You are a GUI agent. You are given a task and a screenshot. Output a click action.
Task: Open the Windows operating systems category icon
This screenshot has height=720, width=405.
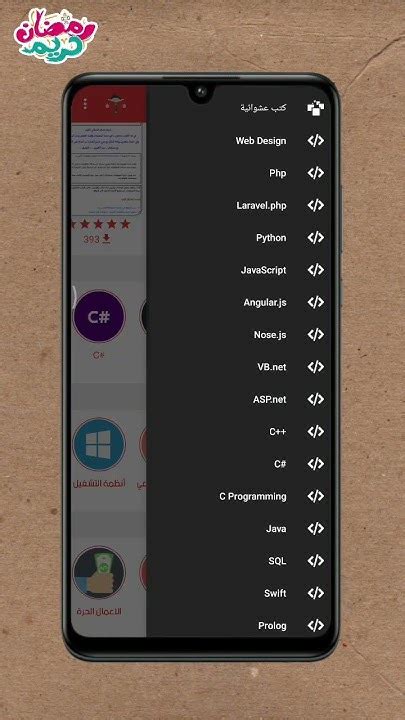click(99, 444)
